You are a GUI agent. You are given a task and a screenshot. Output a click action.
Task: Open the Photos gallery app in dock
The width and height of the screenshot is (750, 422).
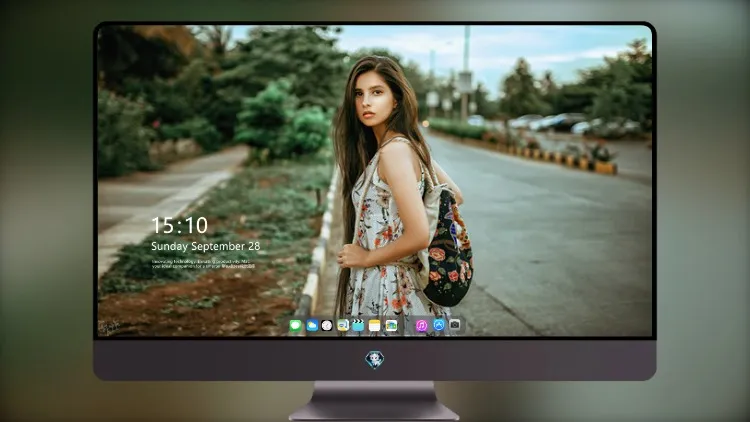[x=391, y=326]
